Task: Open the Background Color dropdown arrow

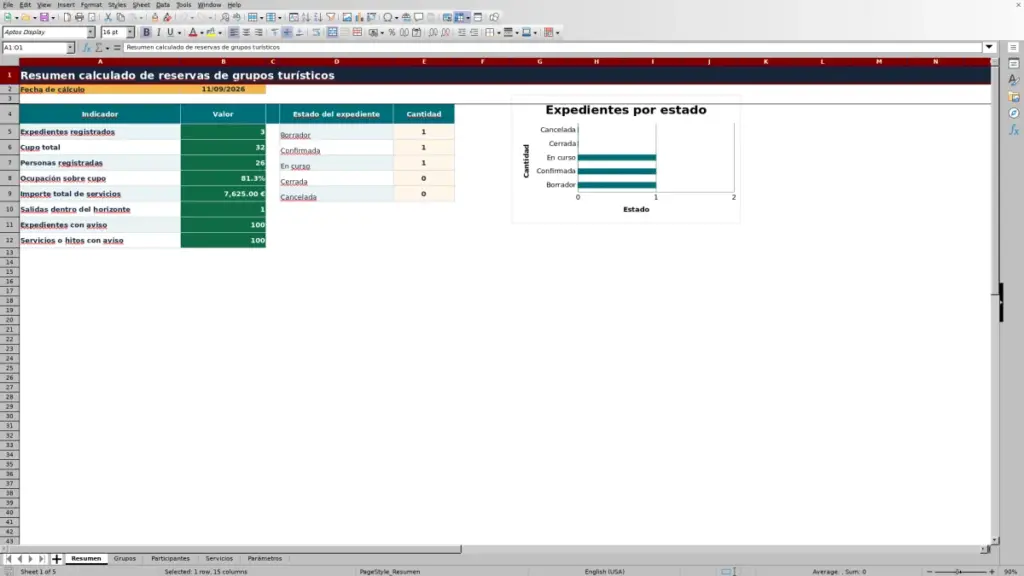Action: (220, 33)
